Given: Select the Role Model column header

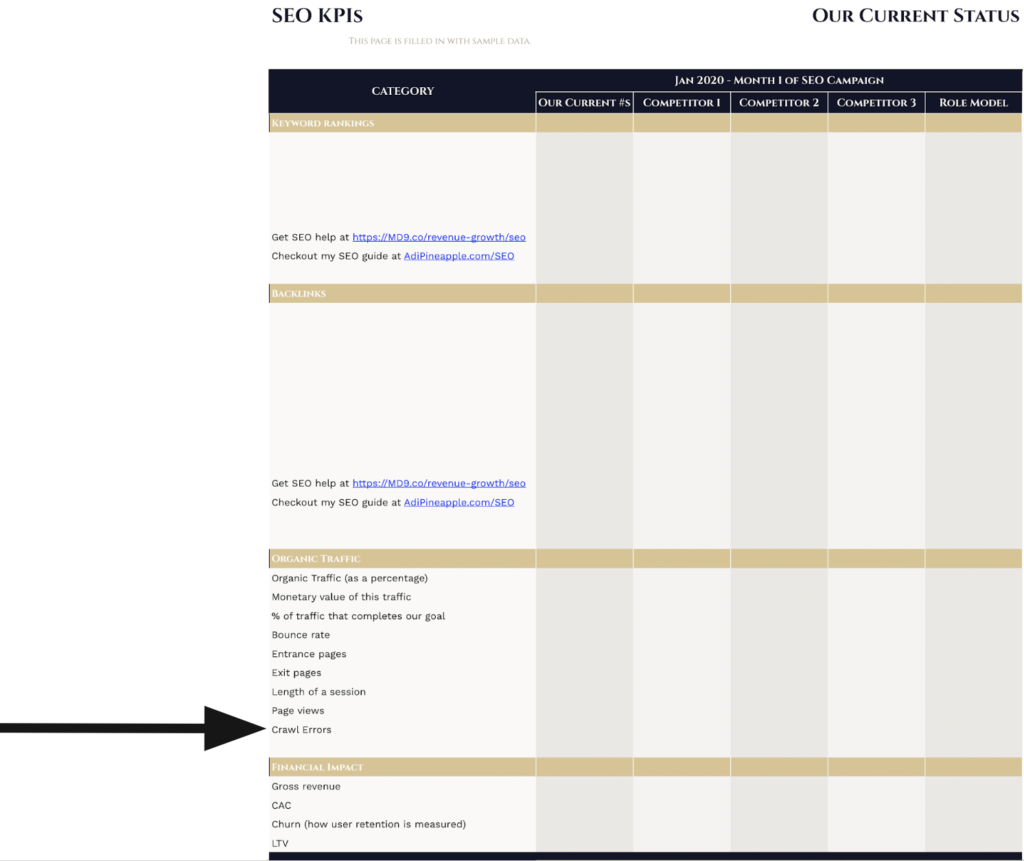Looking at the screenshot, I should click(x=974, y=103).
